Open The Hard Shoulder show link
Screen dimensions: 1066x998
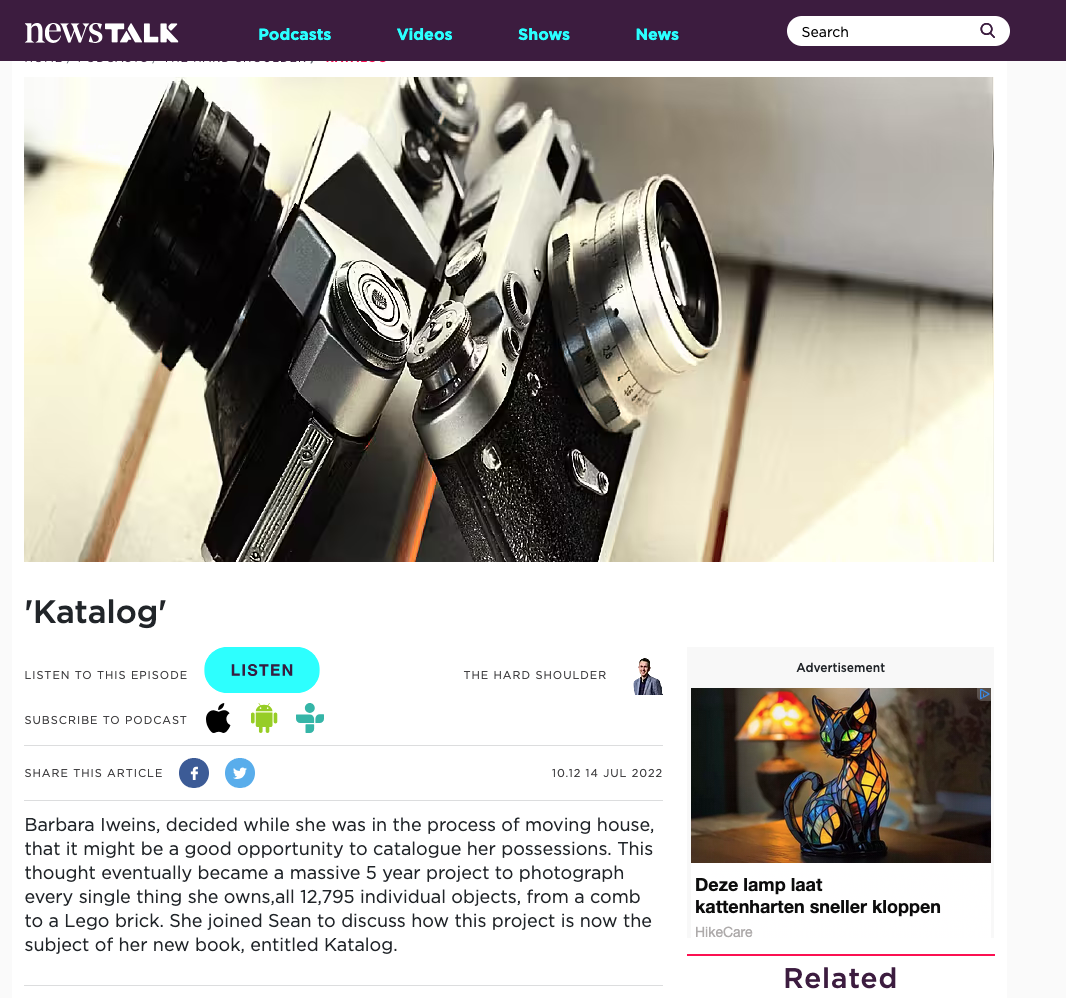(x=535, y=675)
